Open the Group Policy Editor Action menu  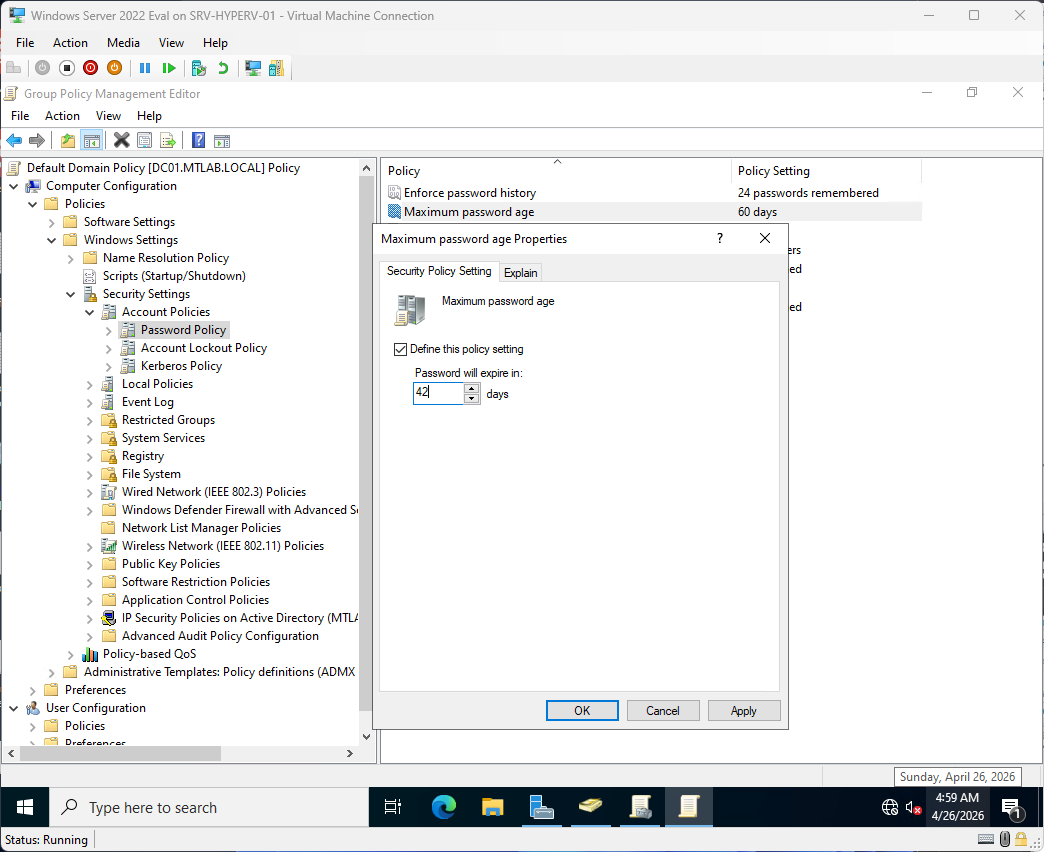62,116
